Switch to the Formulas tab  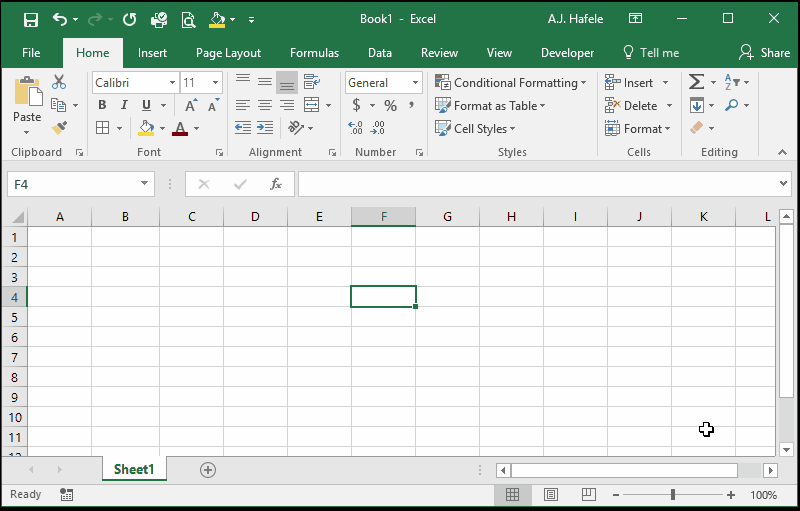click(314, 53)
